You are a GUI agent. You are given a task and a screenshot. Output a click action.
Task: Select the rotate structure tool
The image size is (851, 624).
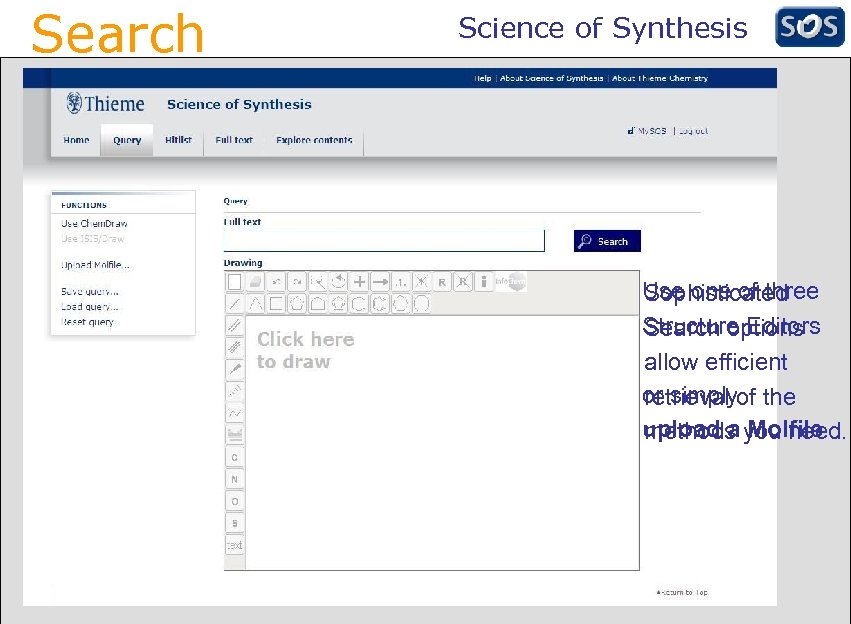pos(339,282)
